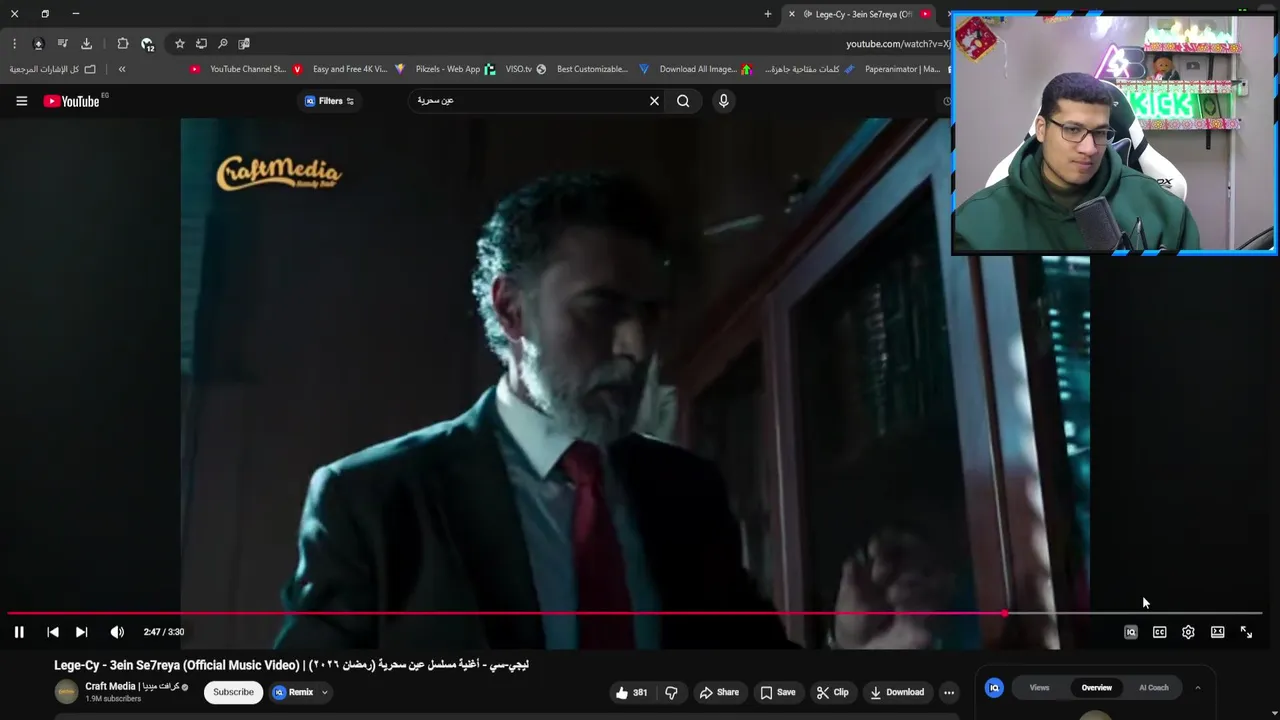This screenshot has width=1280, height=720.
Task: Pause the video playback
Action: tap(19, 632)
